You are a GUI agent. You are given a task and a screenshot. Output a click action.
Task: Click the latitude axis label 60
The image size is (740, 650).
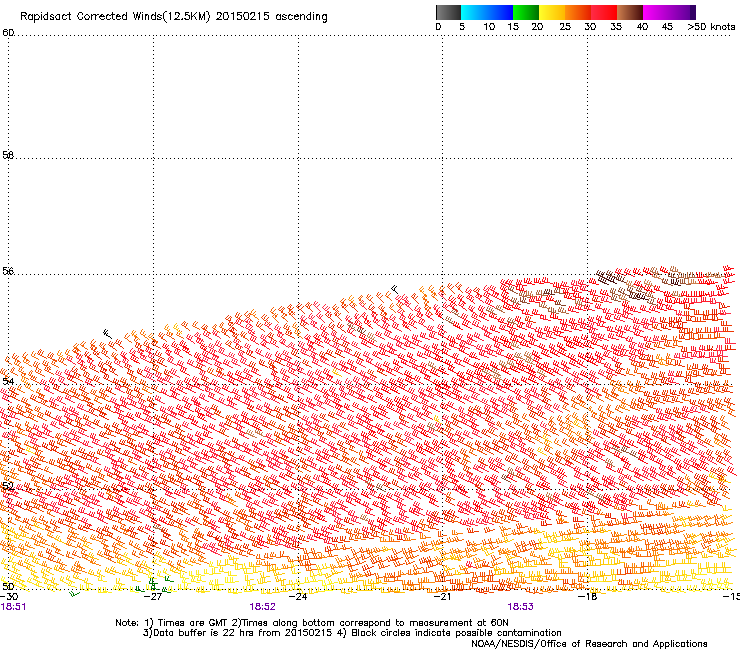(8, 33)
